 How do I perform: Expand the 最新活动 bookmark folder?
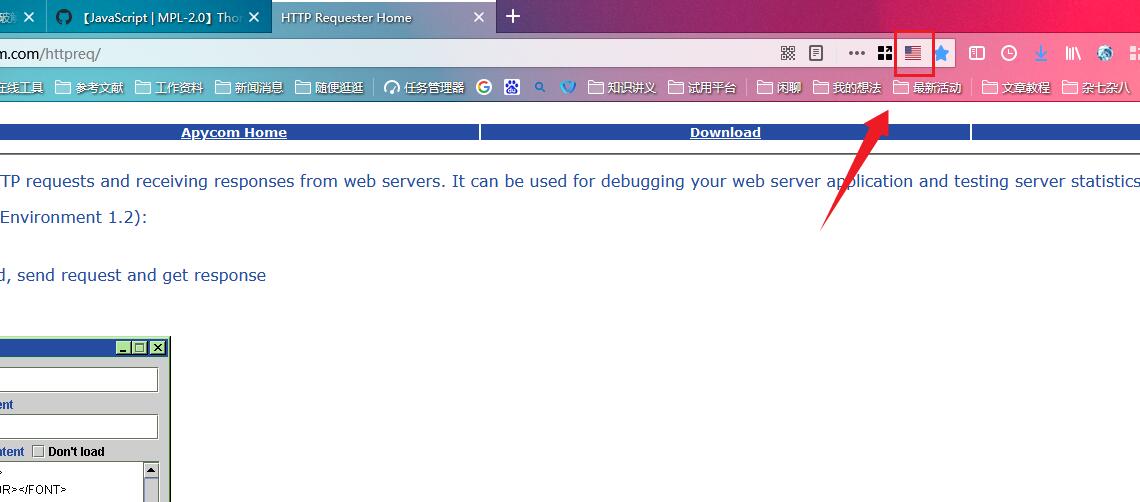(x=927, y=87)
